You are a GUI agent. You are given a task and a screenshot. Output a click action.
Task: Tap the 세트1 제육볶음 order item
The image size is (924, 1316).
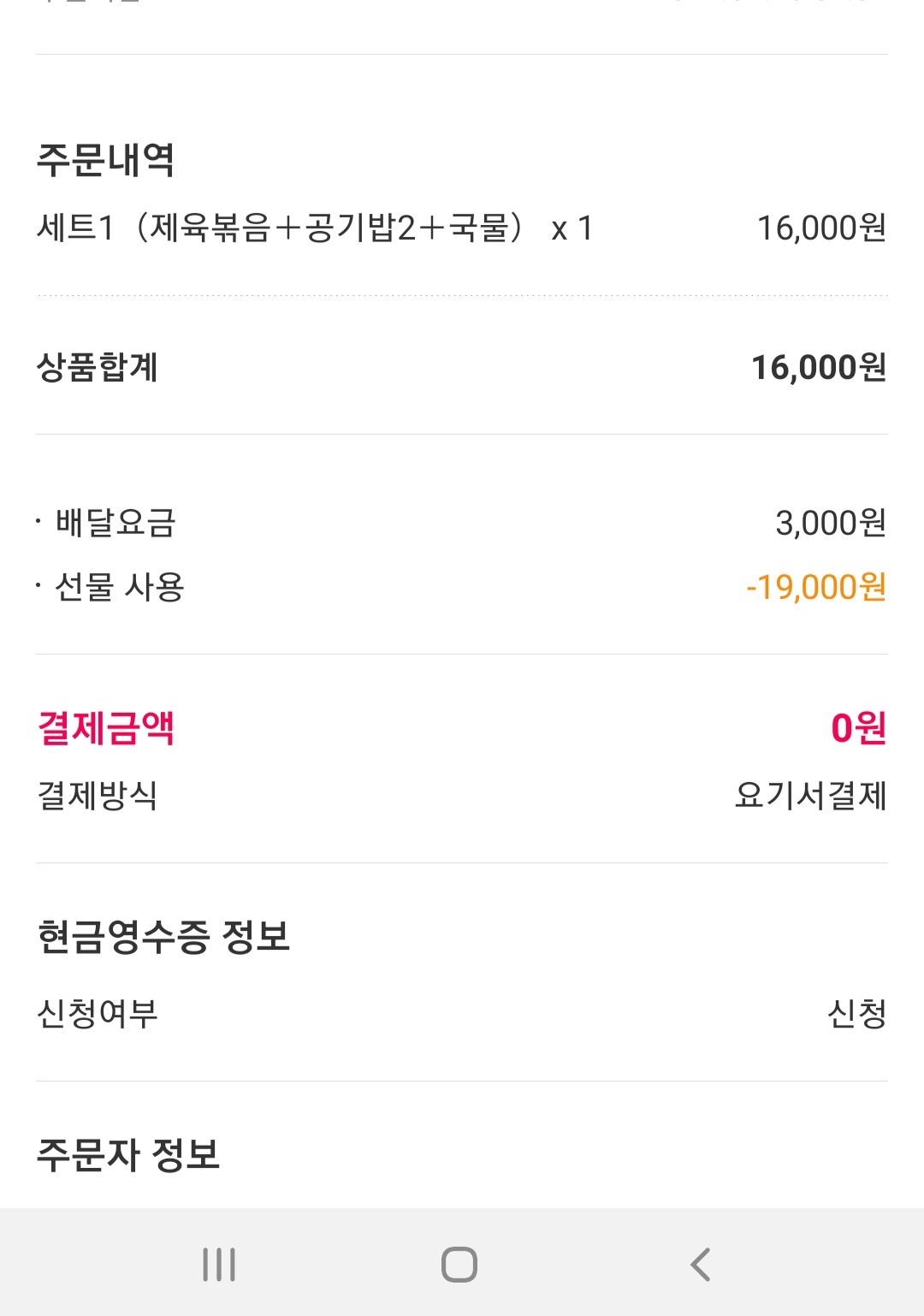coord(314,228)
